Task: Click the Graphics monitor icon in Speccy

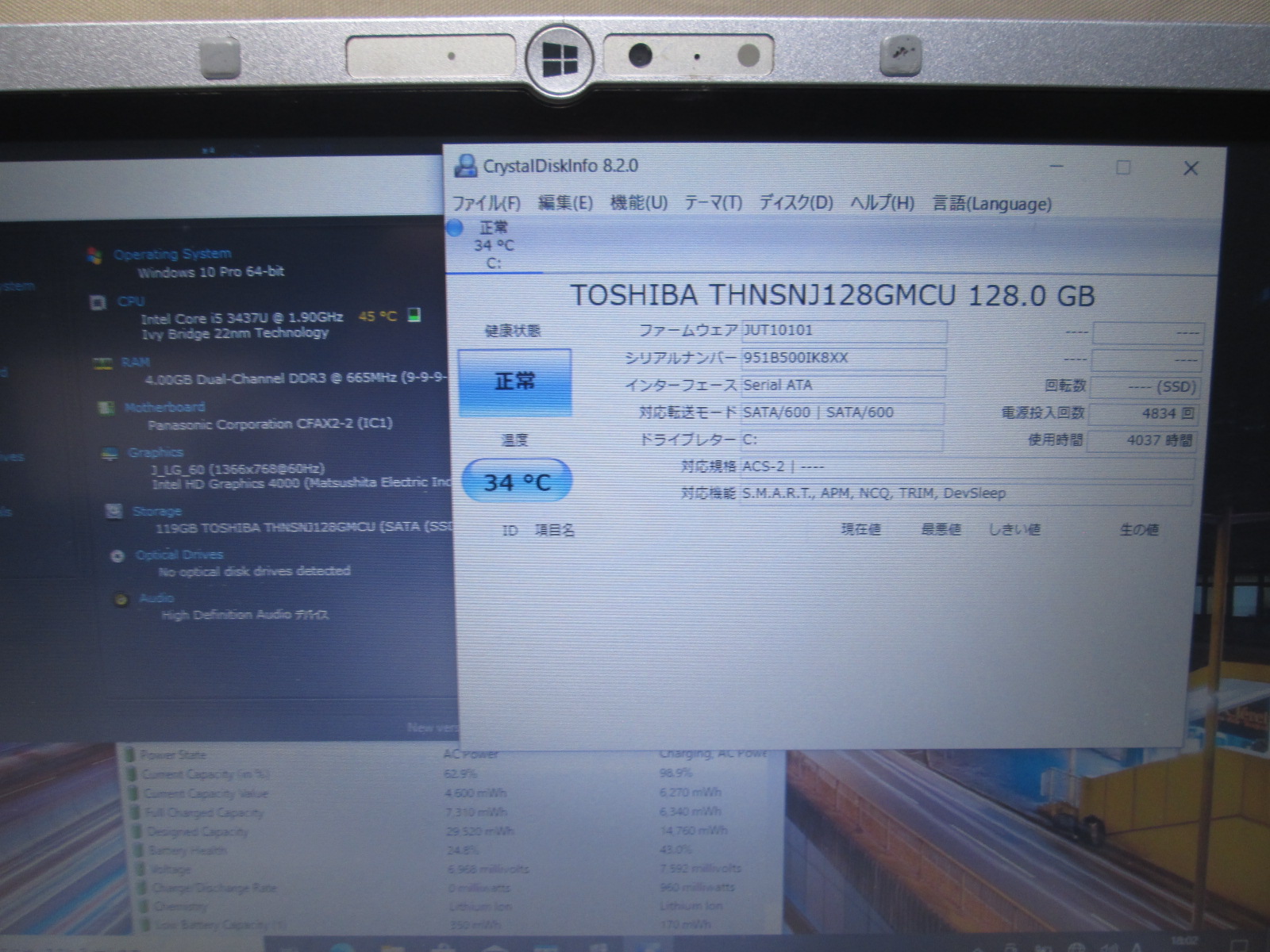Action: coord(110,453)
